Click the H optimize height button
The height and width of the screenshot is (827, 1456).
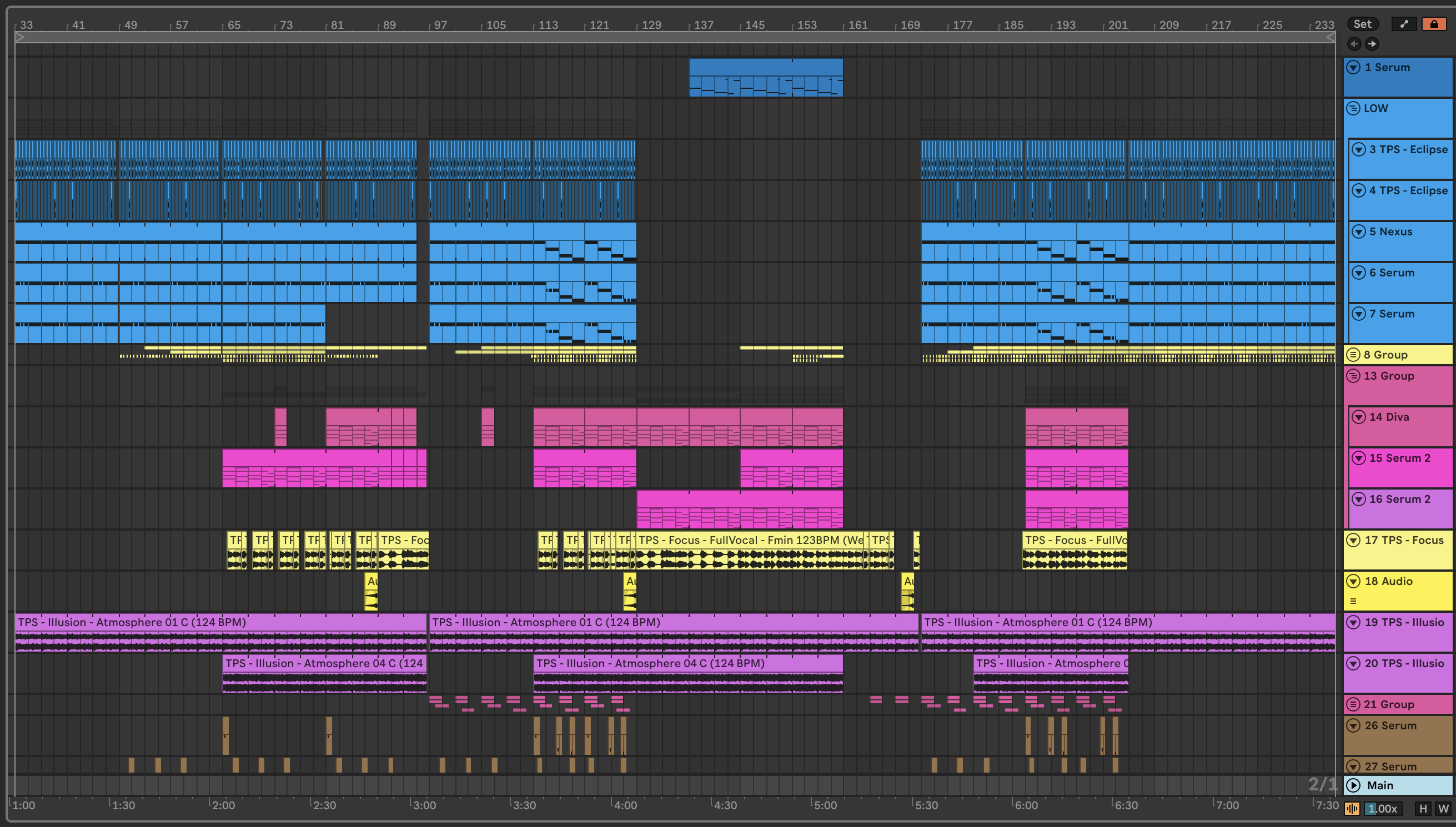(x=1423, y=808)
